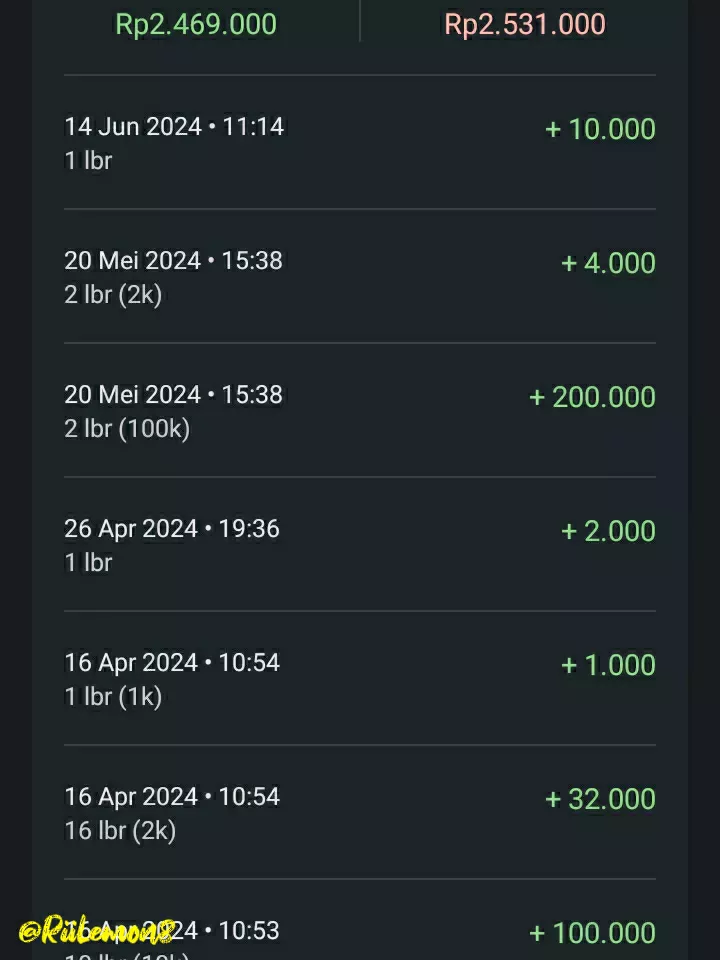The width and height of the screenshot is (720, 960).
Task: Click the "1 lbr" note under 14 Jun
Action: (x=88, y=160)
